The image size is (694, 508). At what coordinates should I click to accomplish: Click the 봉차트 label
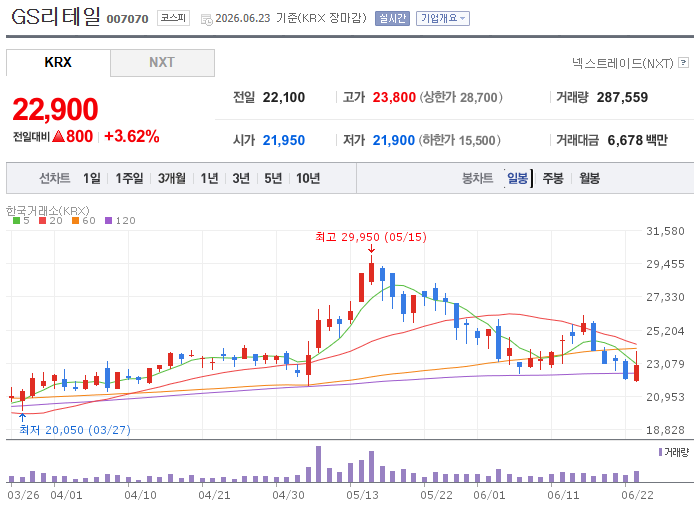(477, 178)
